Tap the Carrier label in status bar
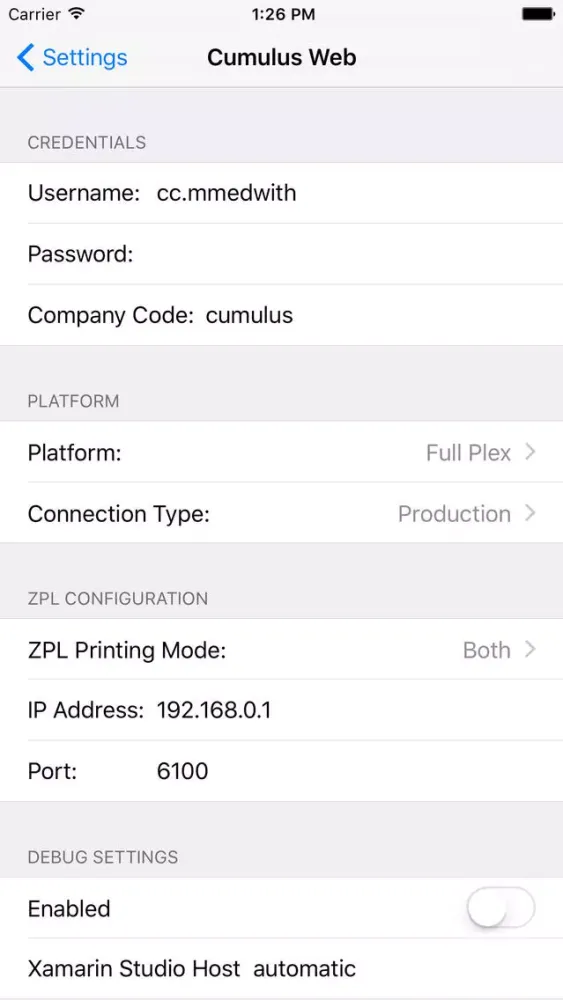 35,14
